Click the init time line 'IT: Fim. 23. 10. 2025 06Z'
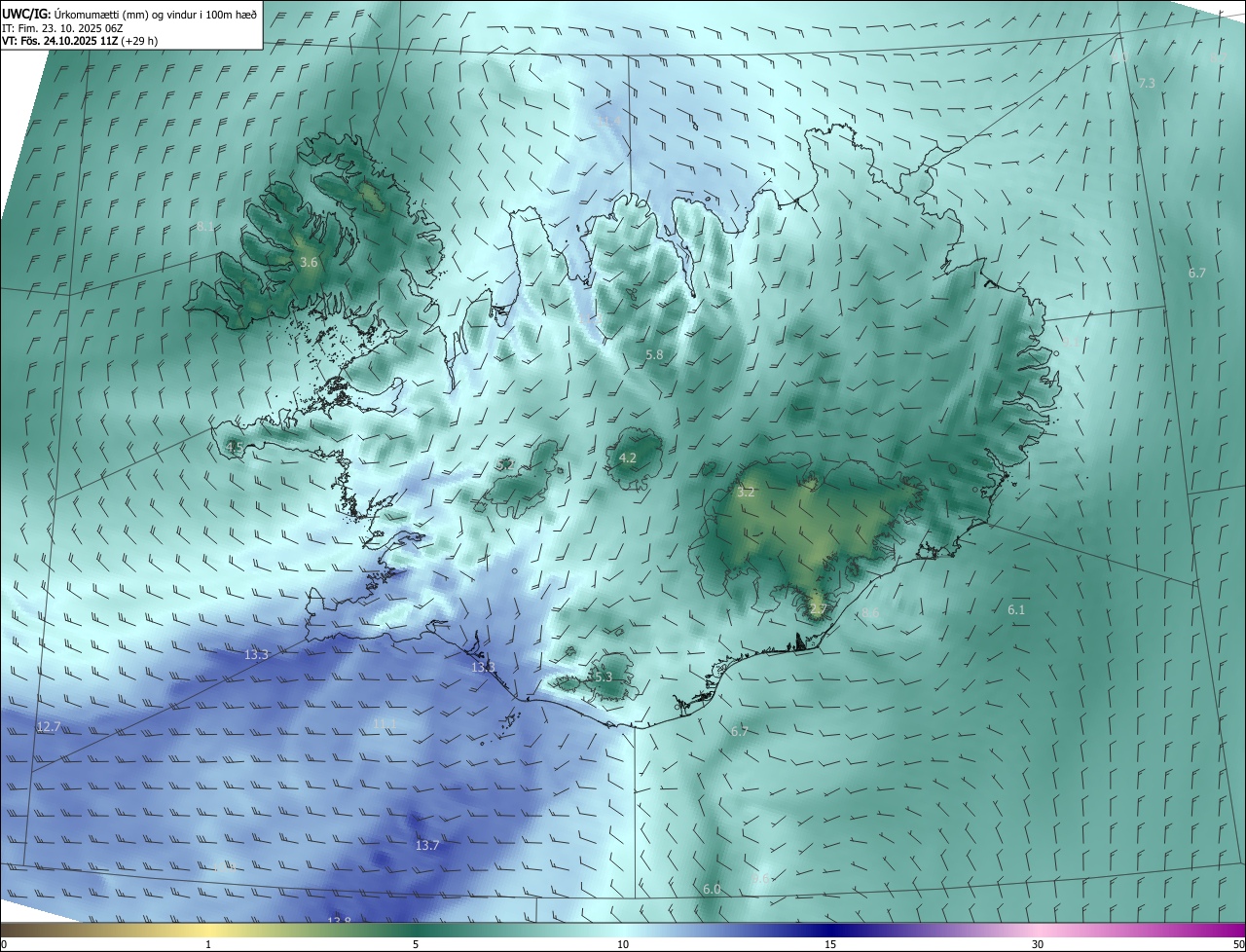This screenshot has width=1246, height=952. [63, 28]
